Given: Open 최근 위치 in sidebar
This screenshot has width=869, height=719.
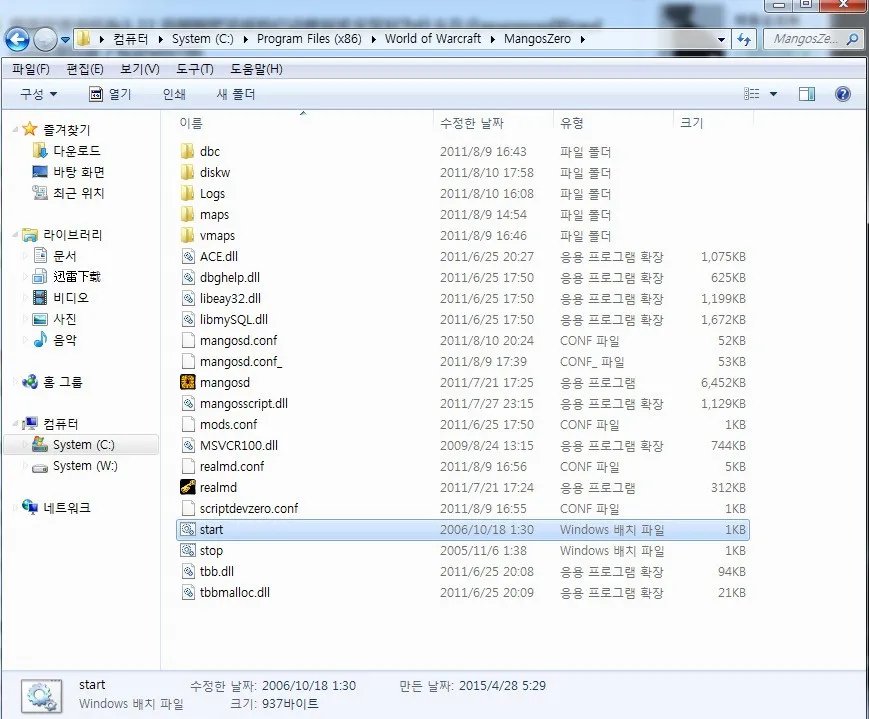Looking at the screenshot, I should click(78, 193).
